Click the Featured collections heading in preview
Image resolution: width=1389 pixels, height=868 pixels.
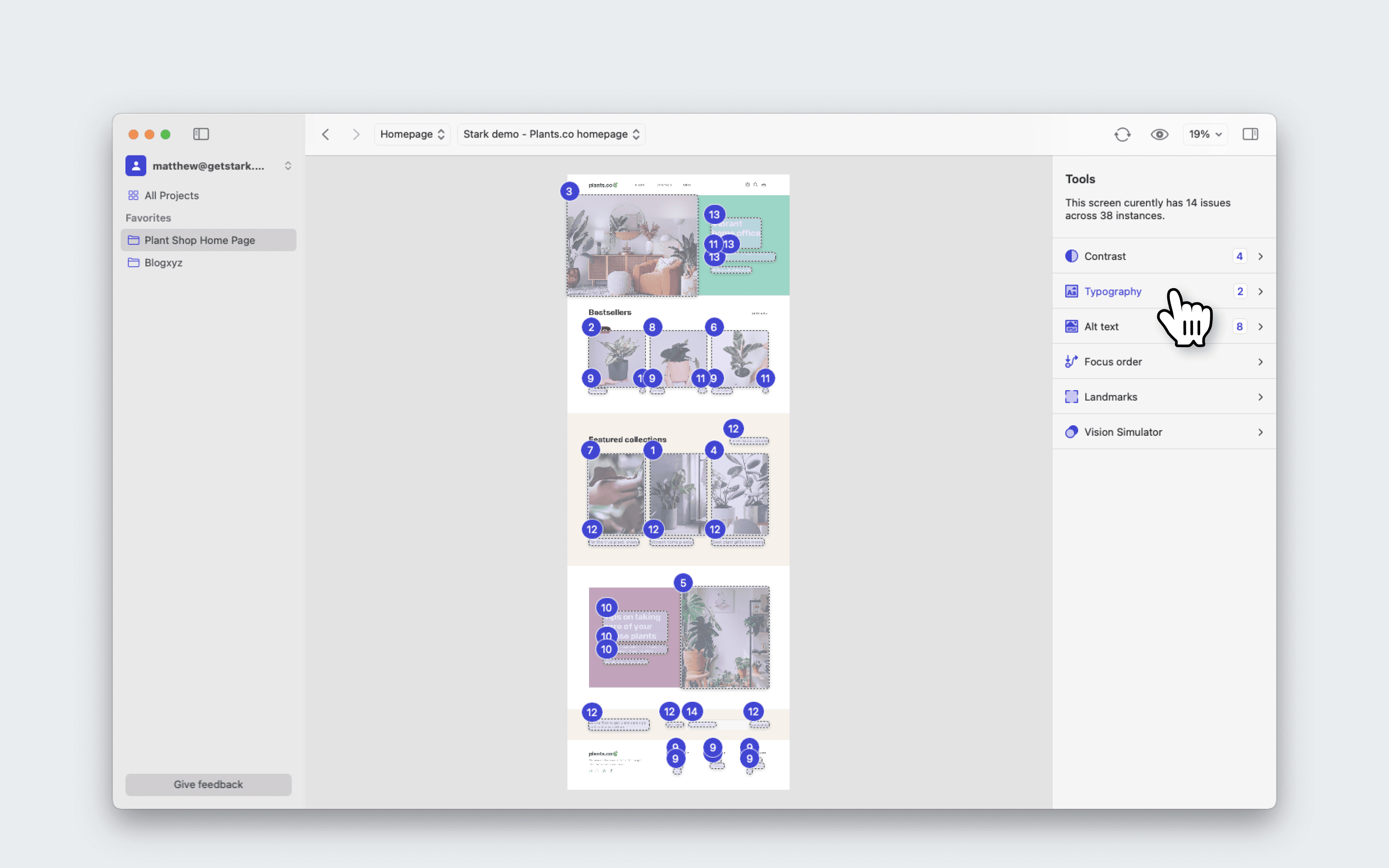pyautogui.click(x=627, y=439)
